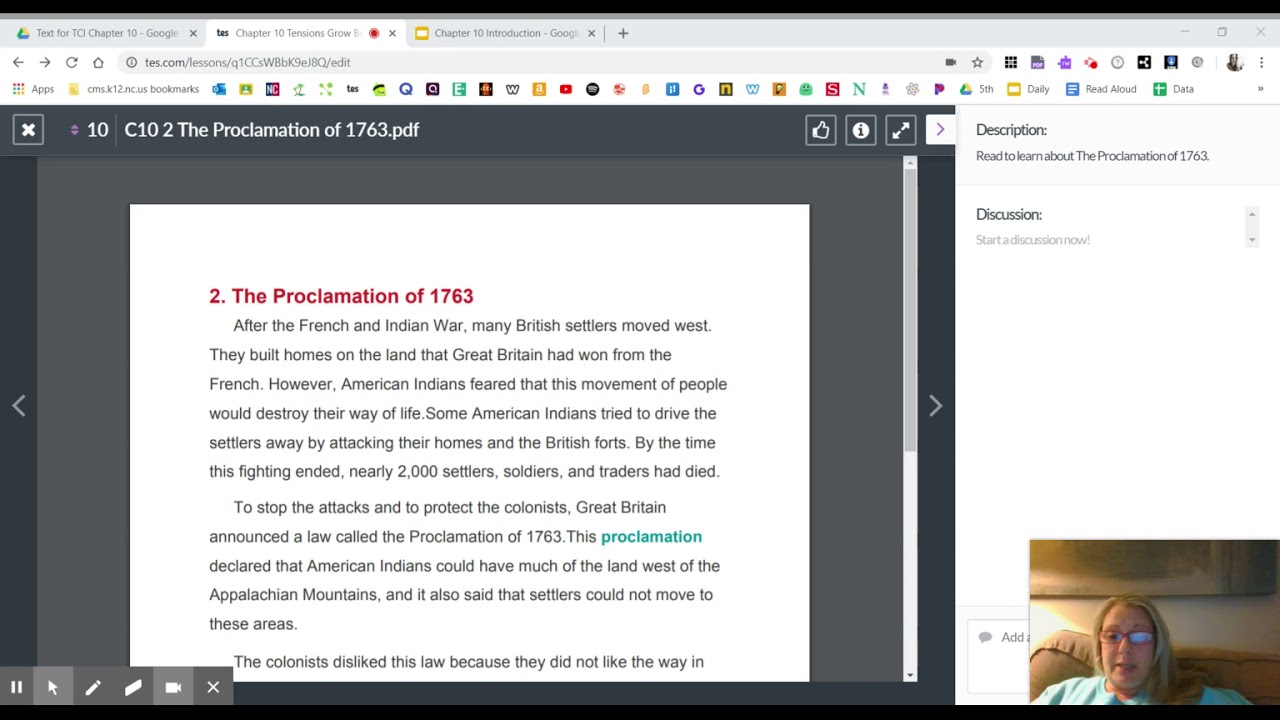Click the browser home button
1280x720 pixels.
[x=98, y=62]
